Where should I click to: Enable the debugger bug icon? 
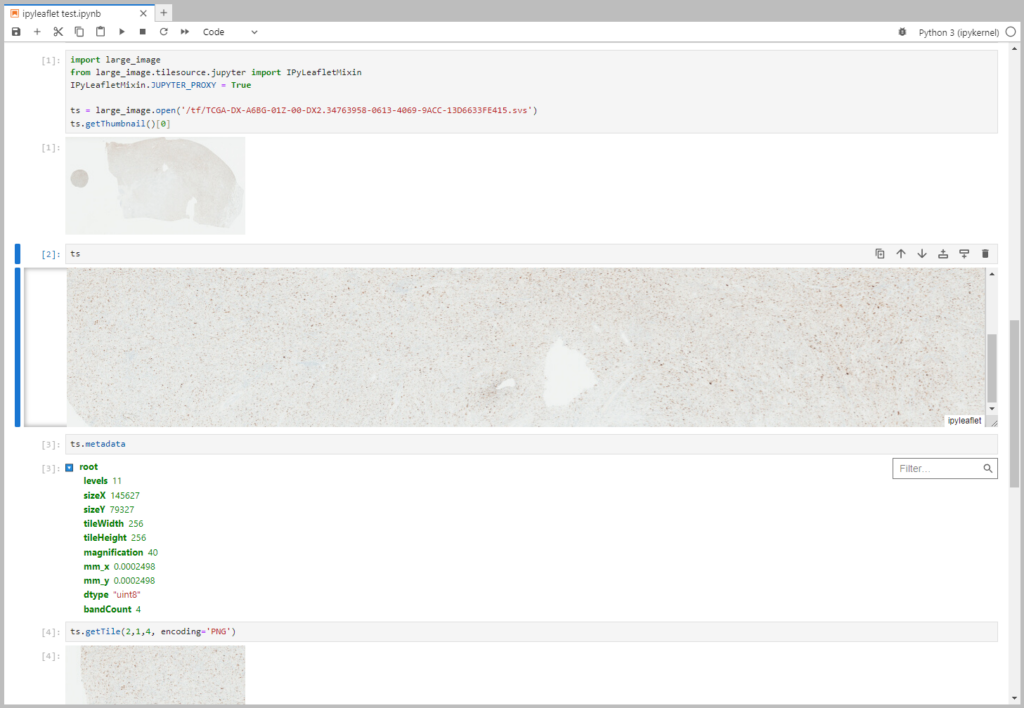902,32
